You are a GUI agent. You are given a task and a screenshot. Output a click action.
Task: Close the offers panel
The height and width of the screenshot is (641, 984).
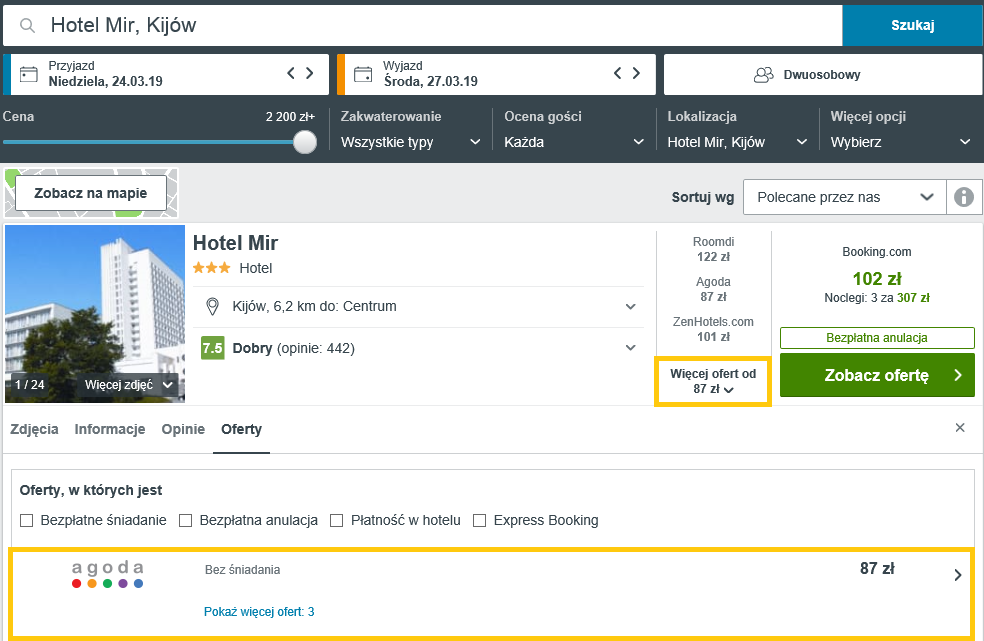[x=960, y=428]
